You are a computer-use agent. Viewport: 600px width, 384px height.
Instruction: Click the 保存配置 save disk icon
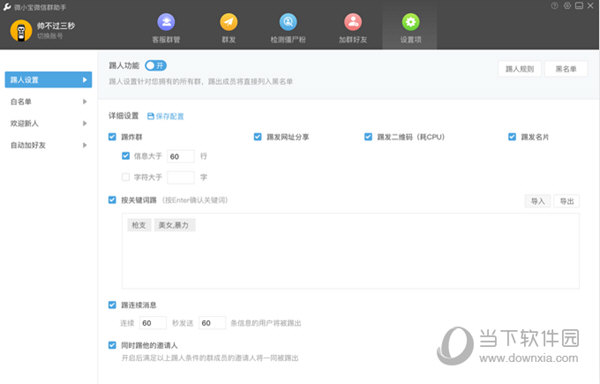151,116
